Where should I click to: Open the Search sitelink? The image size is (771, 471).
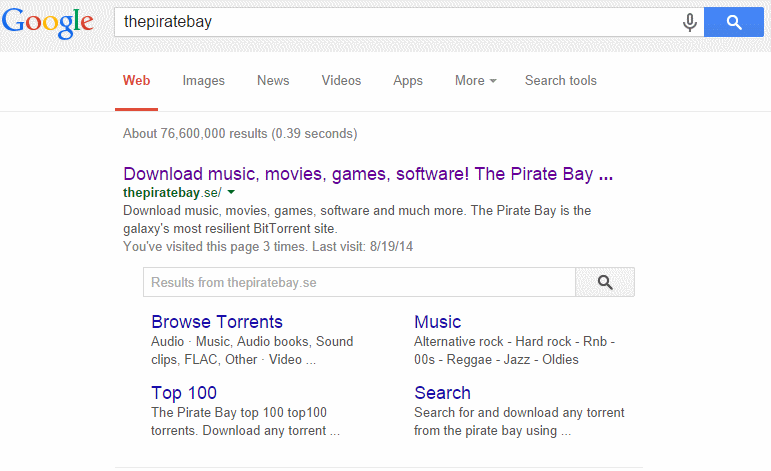click(443, 393)
